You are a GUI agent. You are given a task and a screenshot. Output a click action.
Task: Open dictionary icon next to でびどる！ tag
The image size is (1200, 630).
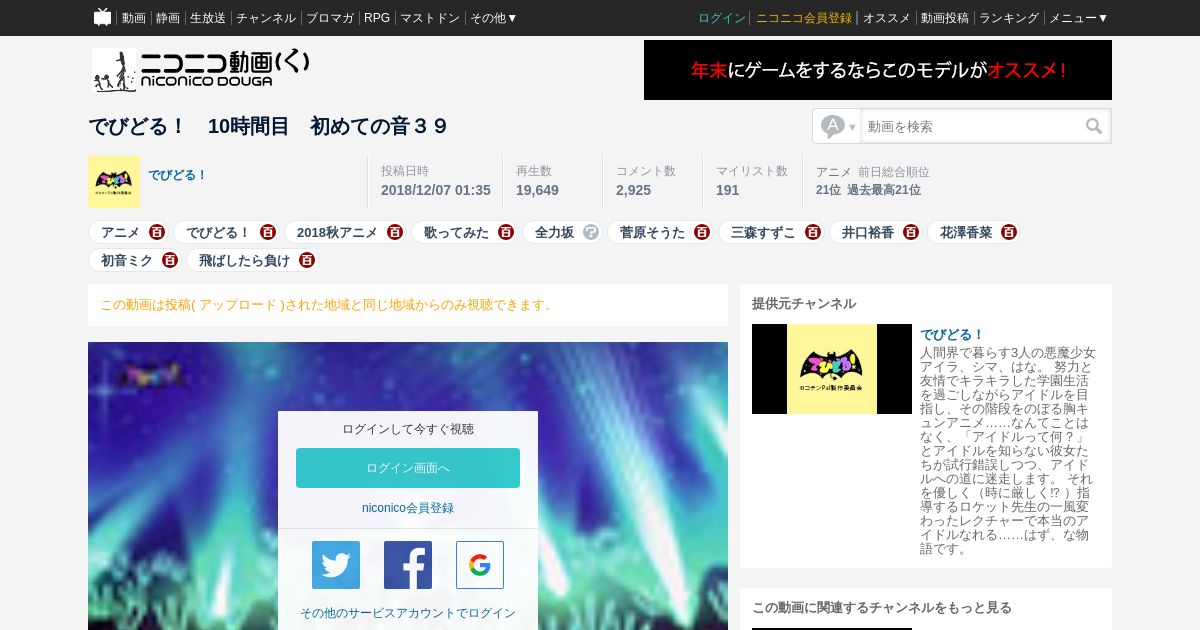click(268, 232)
